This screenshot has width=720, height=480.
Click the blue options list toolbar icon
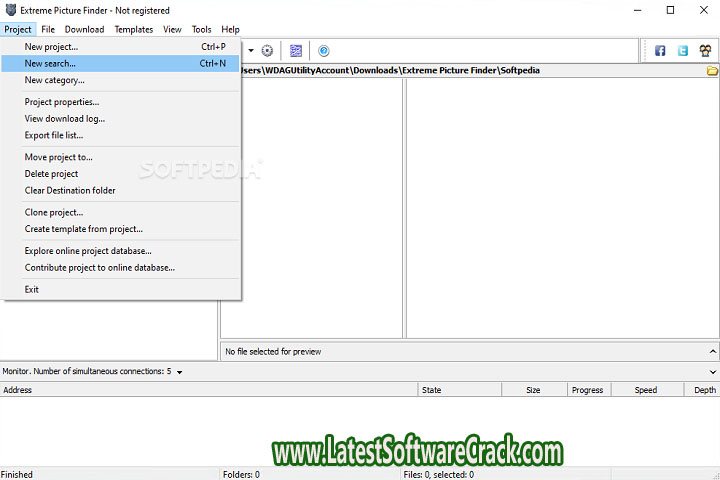(x=296, y=51)
